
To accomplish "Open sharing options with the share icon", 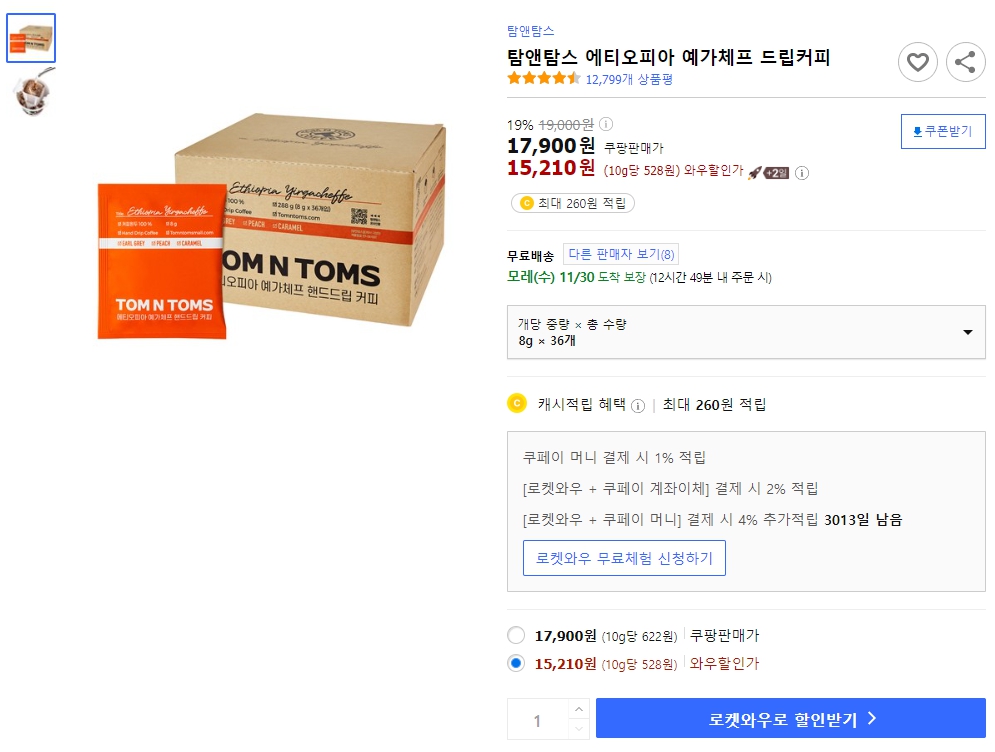I will 965,62.
